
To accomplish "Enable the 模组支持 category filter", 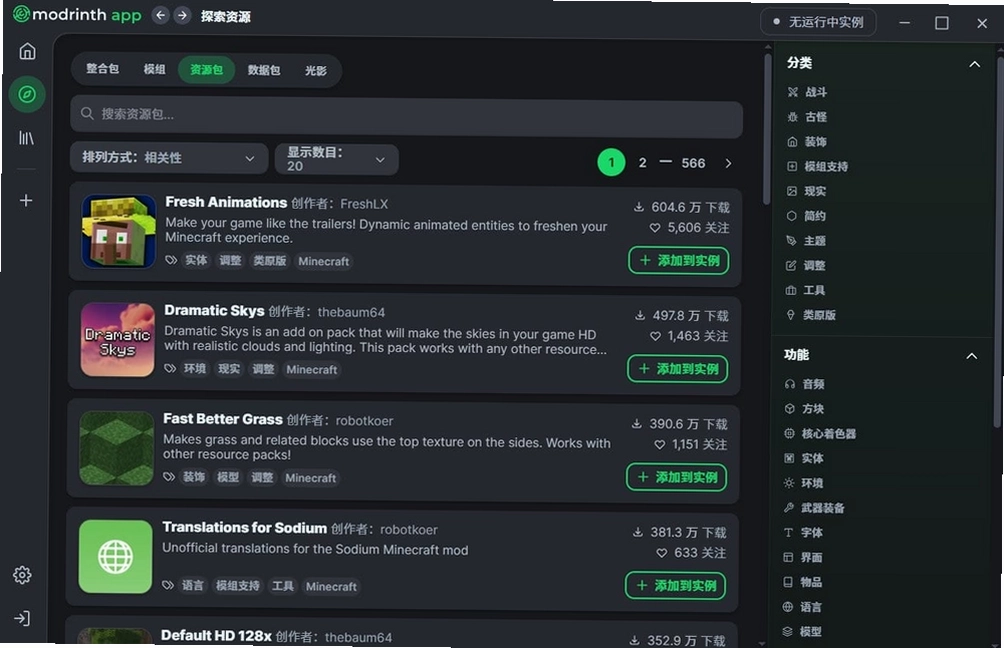I will coord(817,166).
